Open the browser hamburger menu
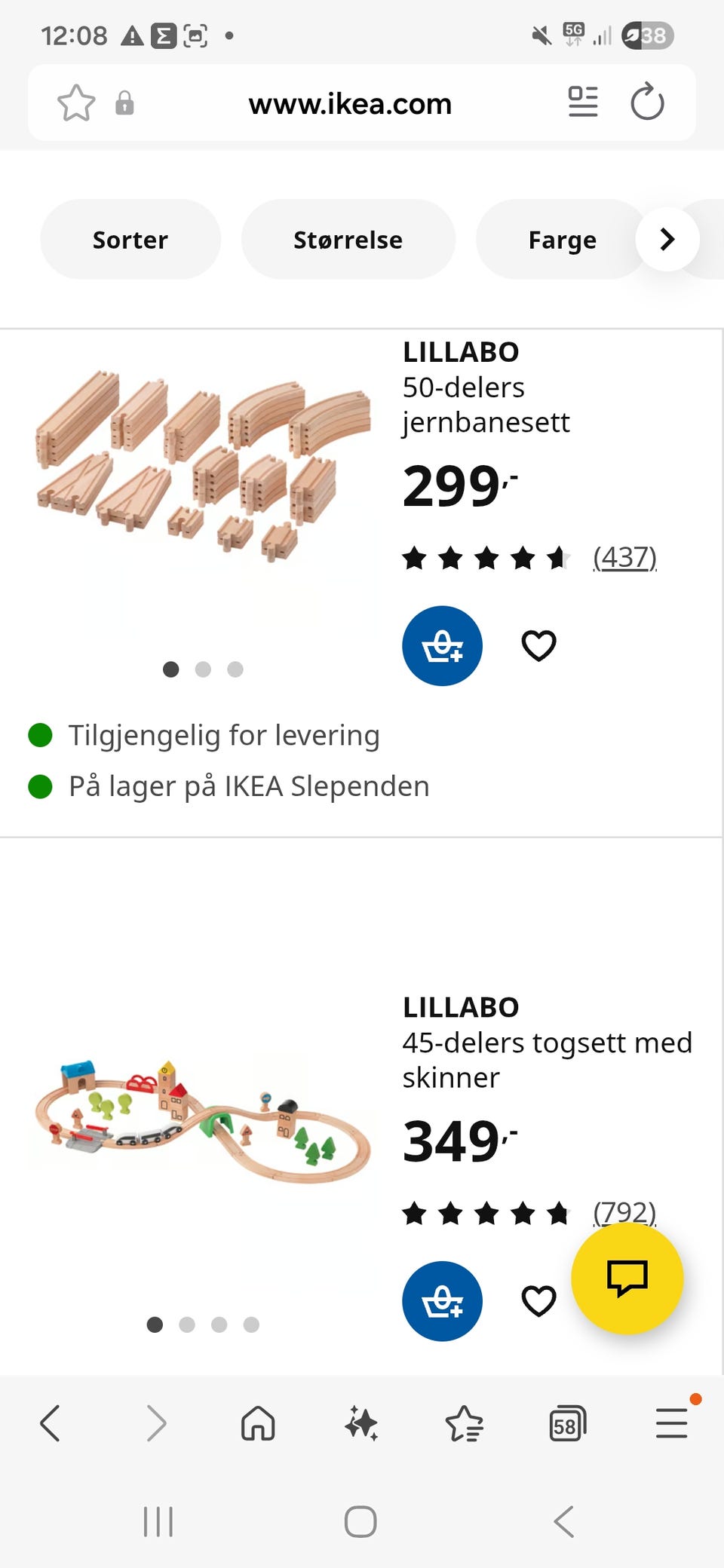The height and width of the screenshot is (1568, 724). [x=671, y=1423]
